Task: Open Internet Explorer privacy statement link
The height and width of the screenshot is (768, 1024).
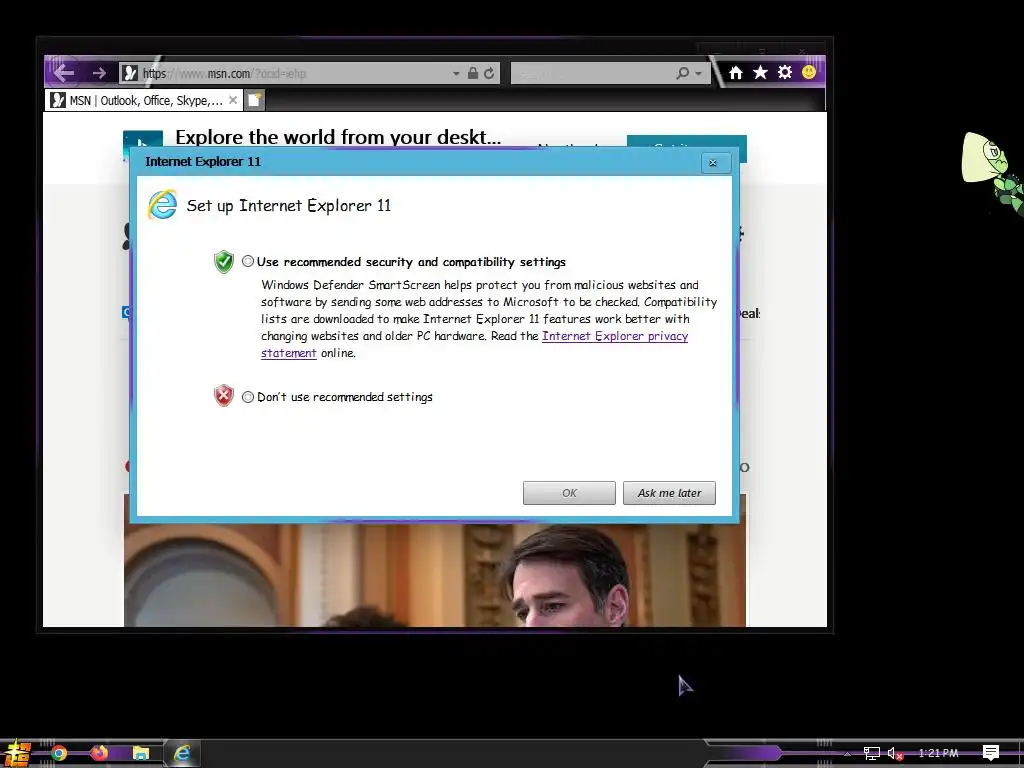Action: 615,336
